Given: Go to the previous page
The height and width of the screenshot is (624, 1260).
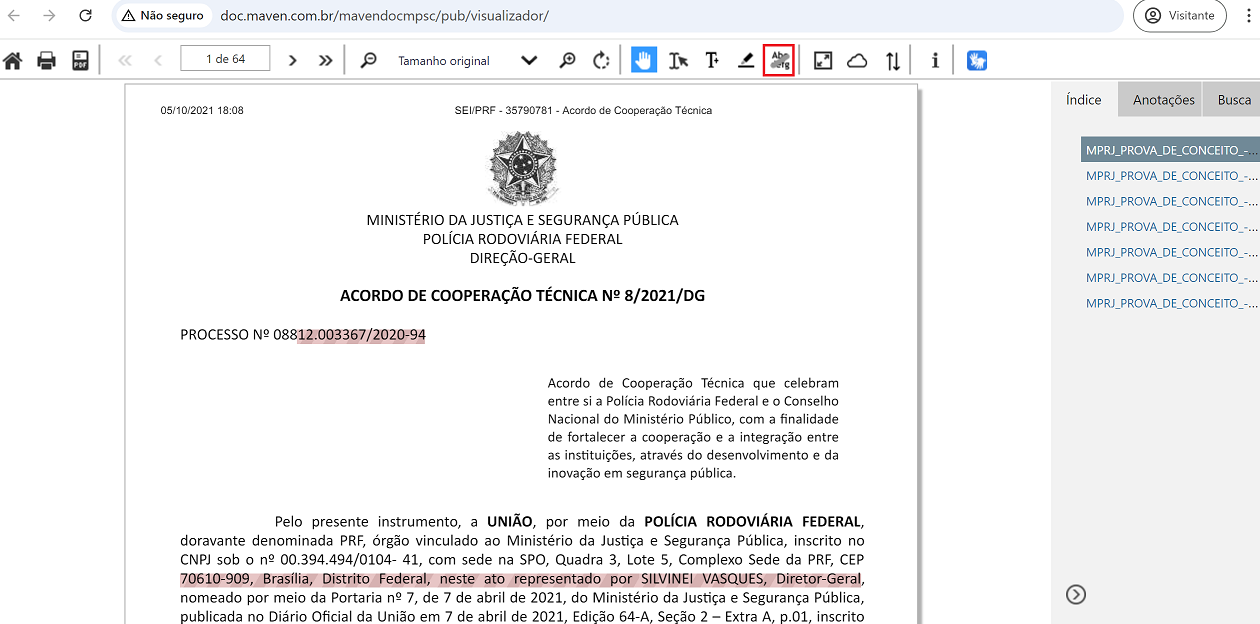Looking at the screenshot, I should coord(158,60).
